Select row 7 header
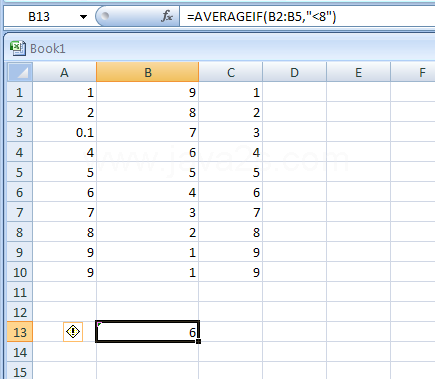Viewport: 435px width, 379px height. (x=20, y=212)
